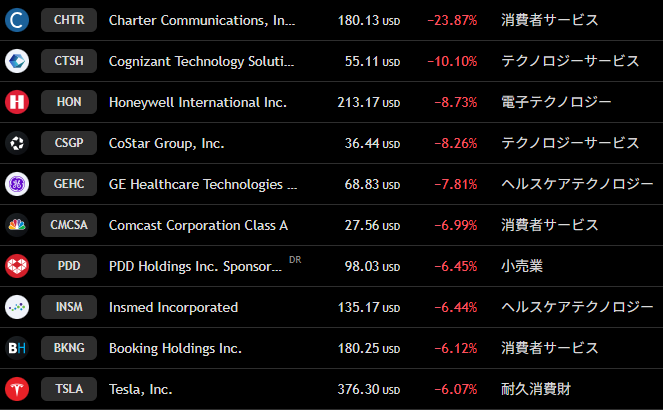The width and height of the screenshot is (663, 410).
Task: Click 耐久消費財 sector for Tesla
Action: pos(536,389)
